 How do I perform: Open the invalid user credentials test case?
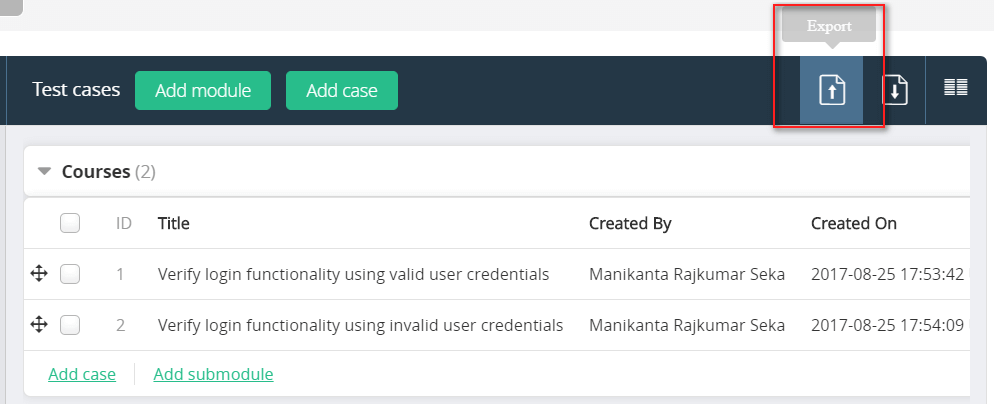coord(360,325)
